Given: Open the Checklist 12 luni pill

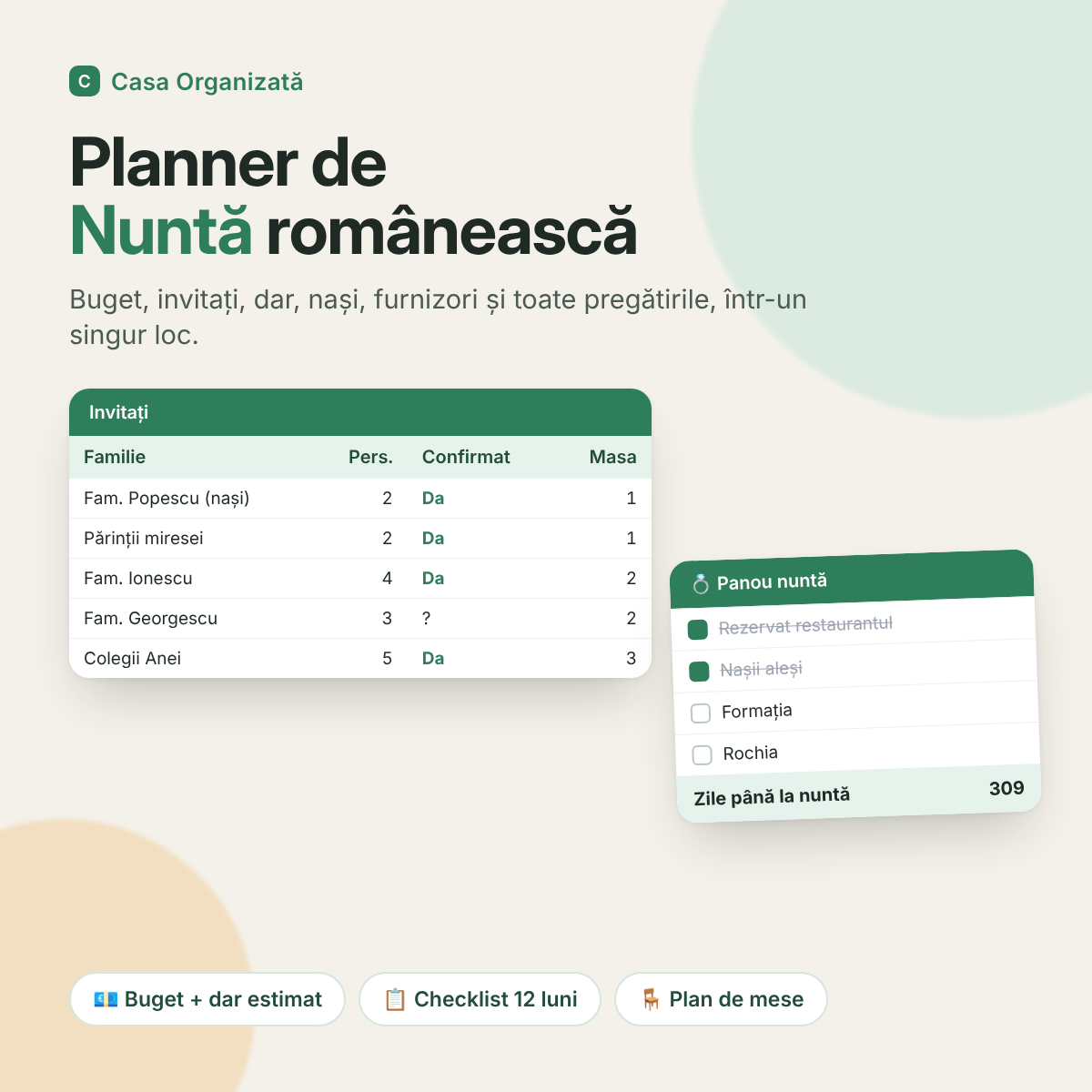Looking at the screenshot, I should (480, 999).
